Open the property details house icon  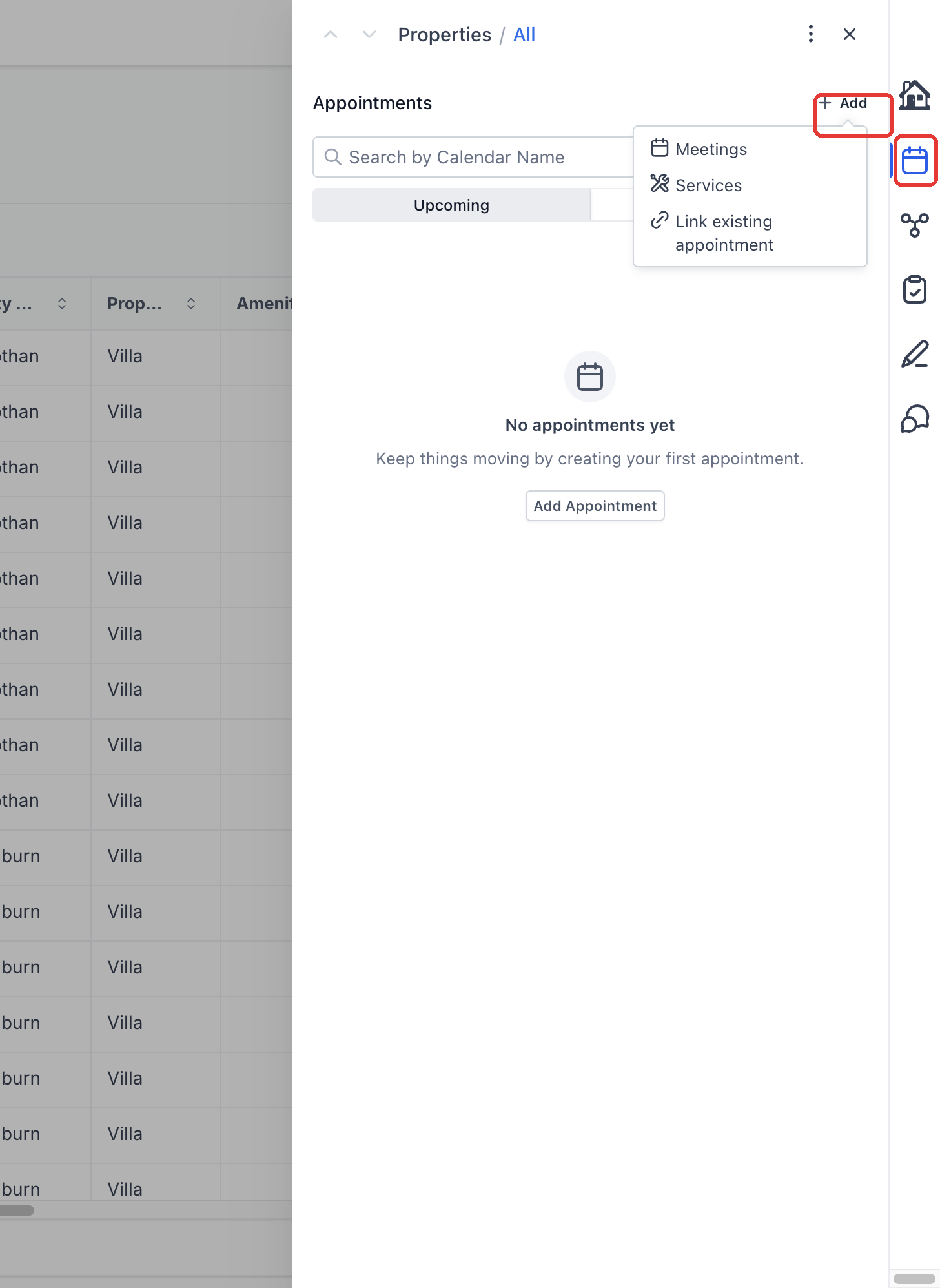tap(915, 96)
